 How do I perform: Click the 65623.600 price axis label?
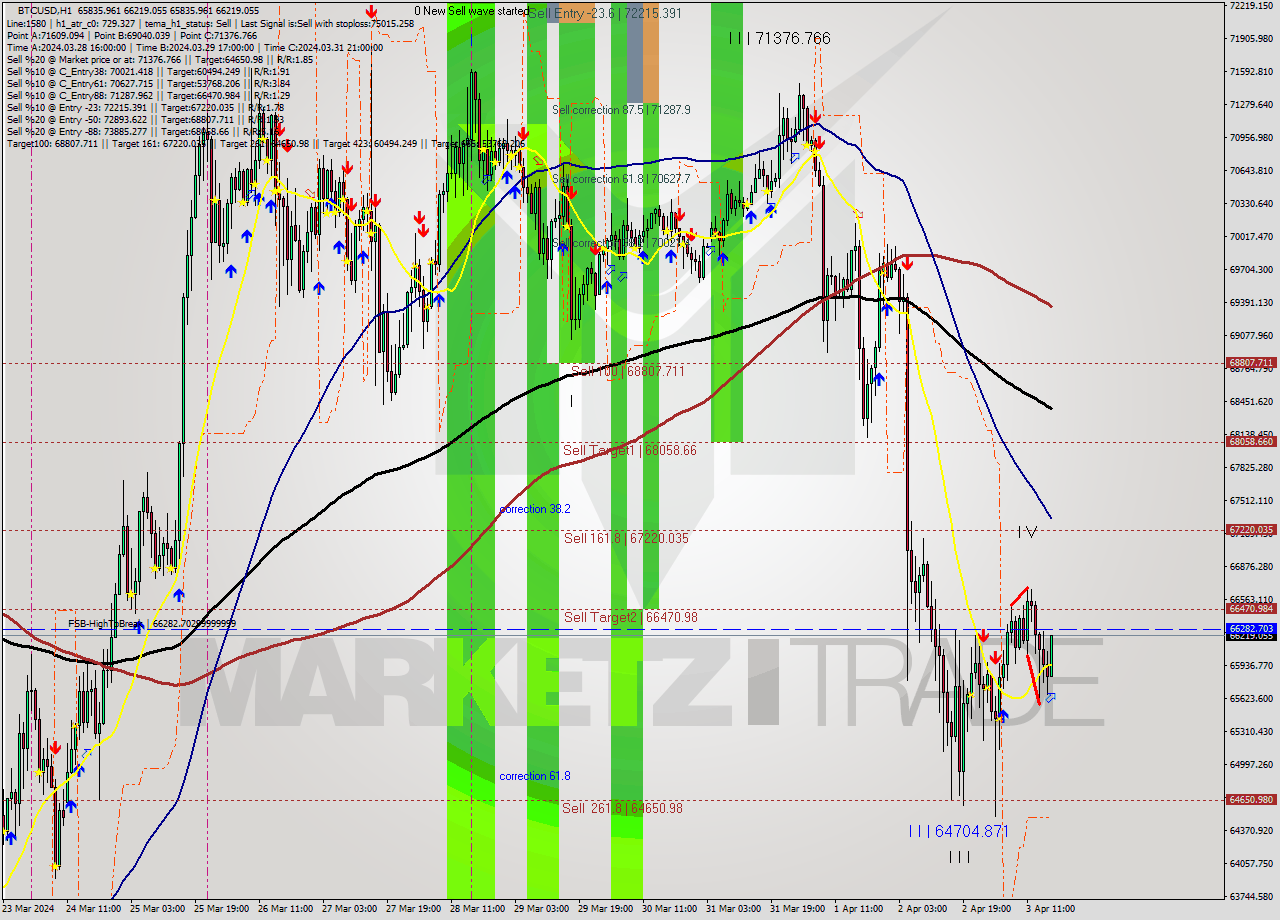click(x=1251, y=699)
